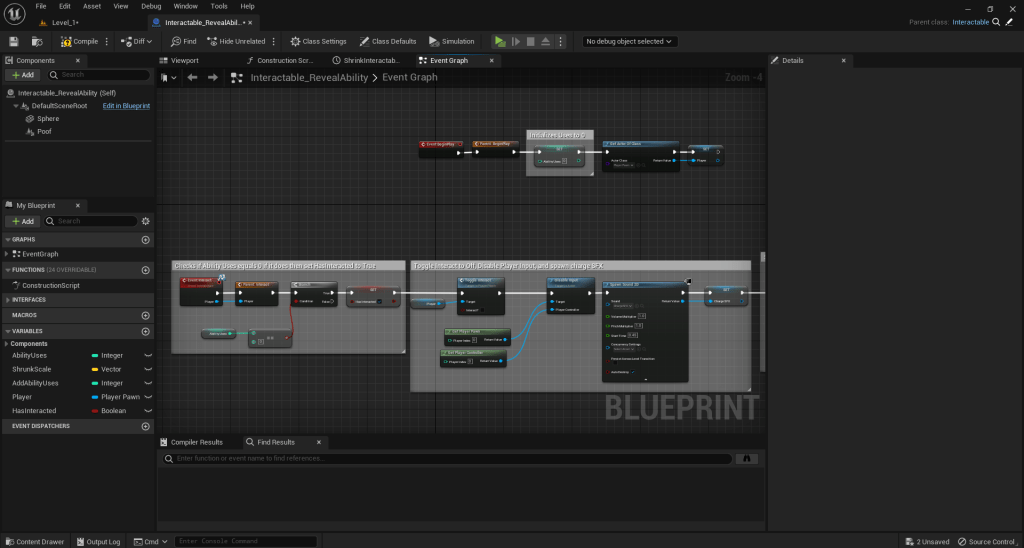The image size is (1024, 548).
Task: Add a new variable with the plus icon
Action: [146, 331]
